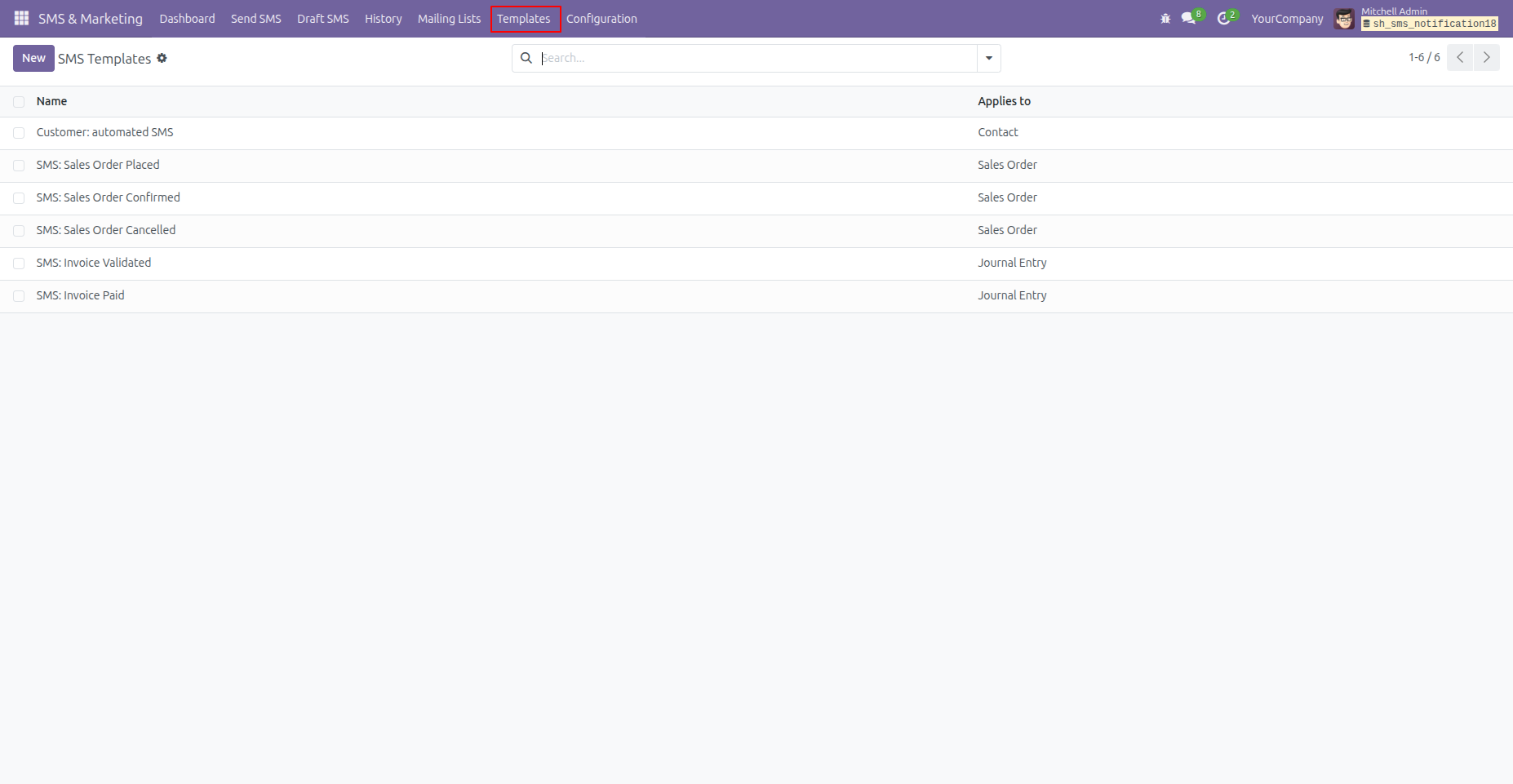Open the activities clock icon
1513x784 pixels.
(1223, 18)
